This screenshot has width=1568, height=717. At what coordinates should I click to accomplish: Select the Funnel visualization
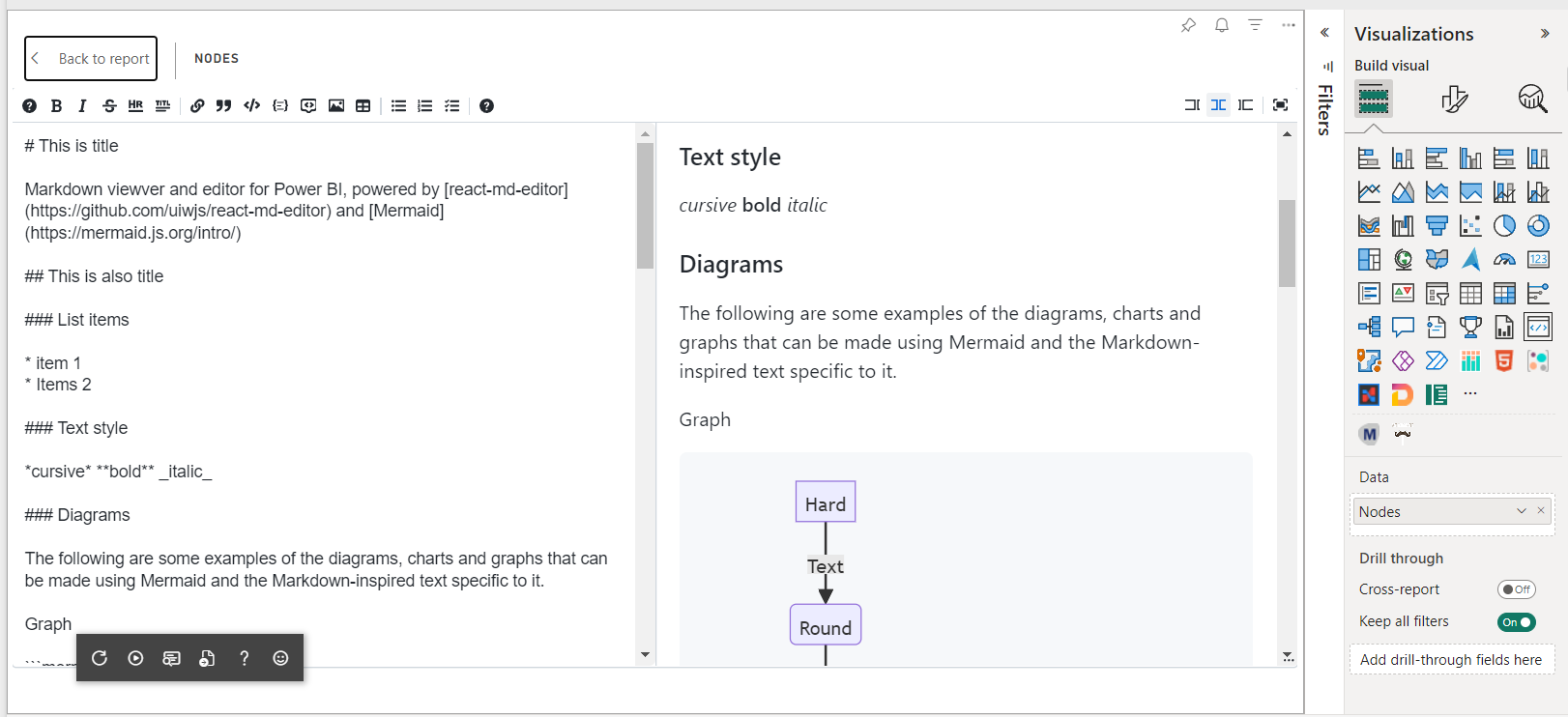pyautogui.click(x=1437, y=226)
